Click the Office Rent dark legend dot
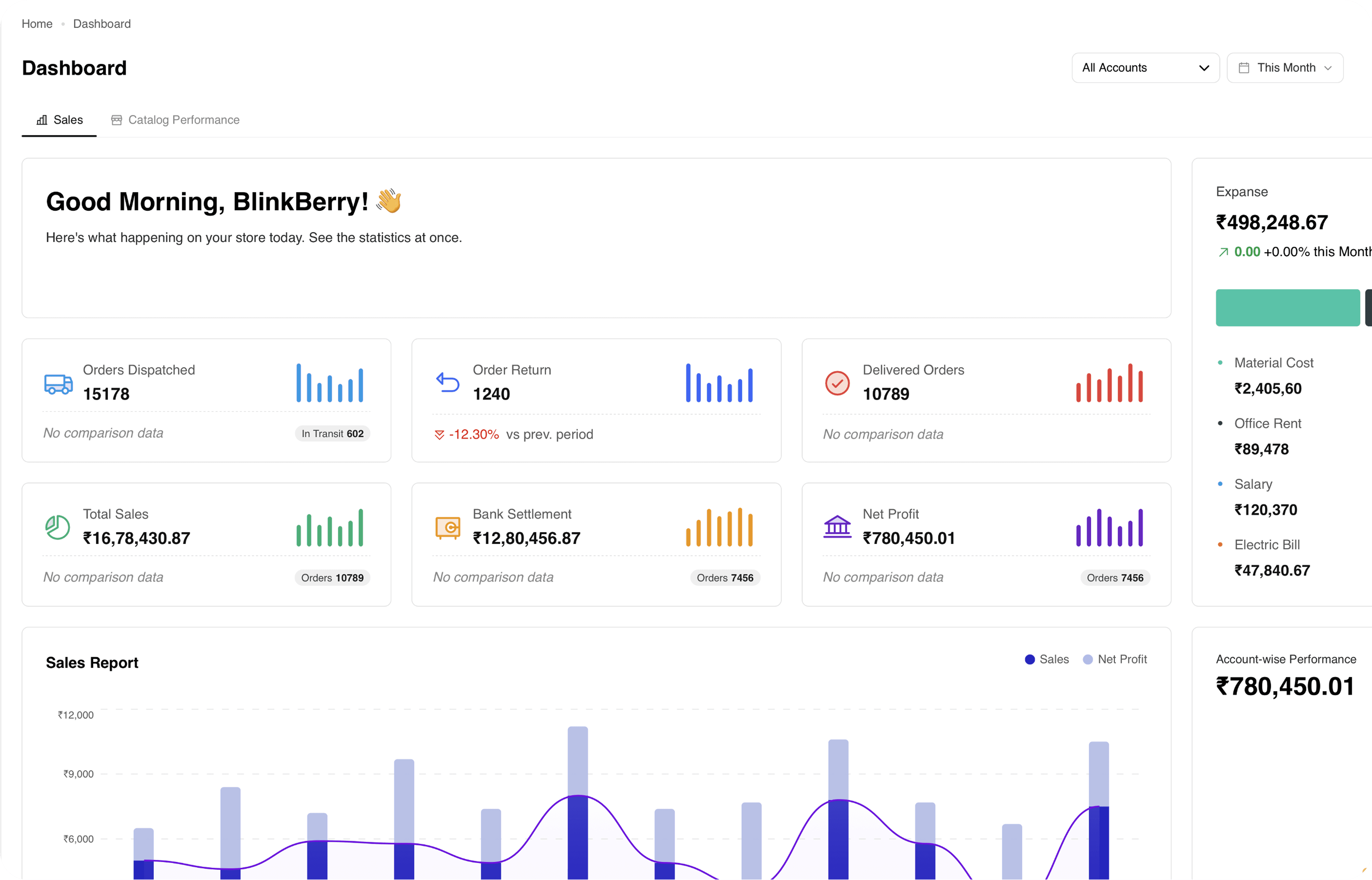 tap(1220, 423)
